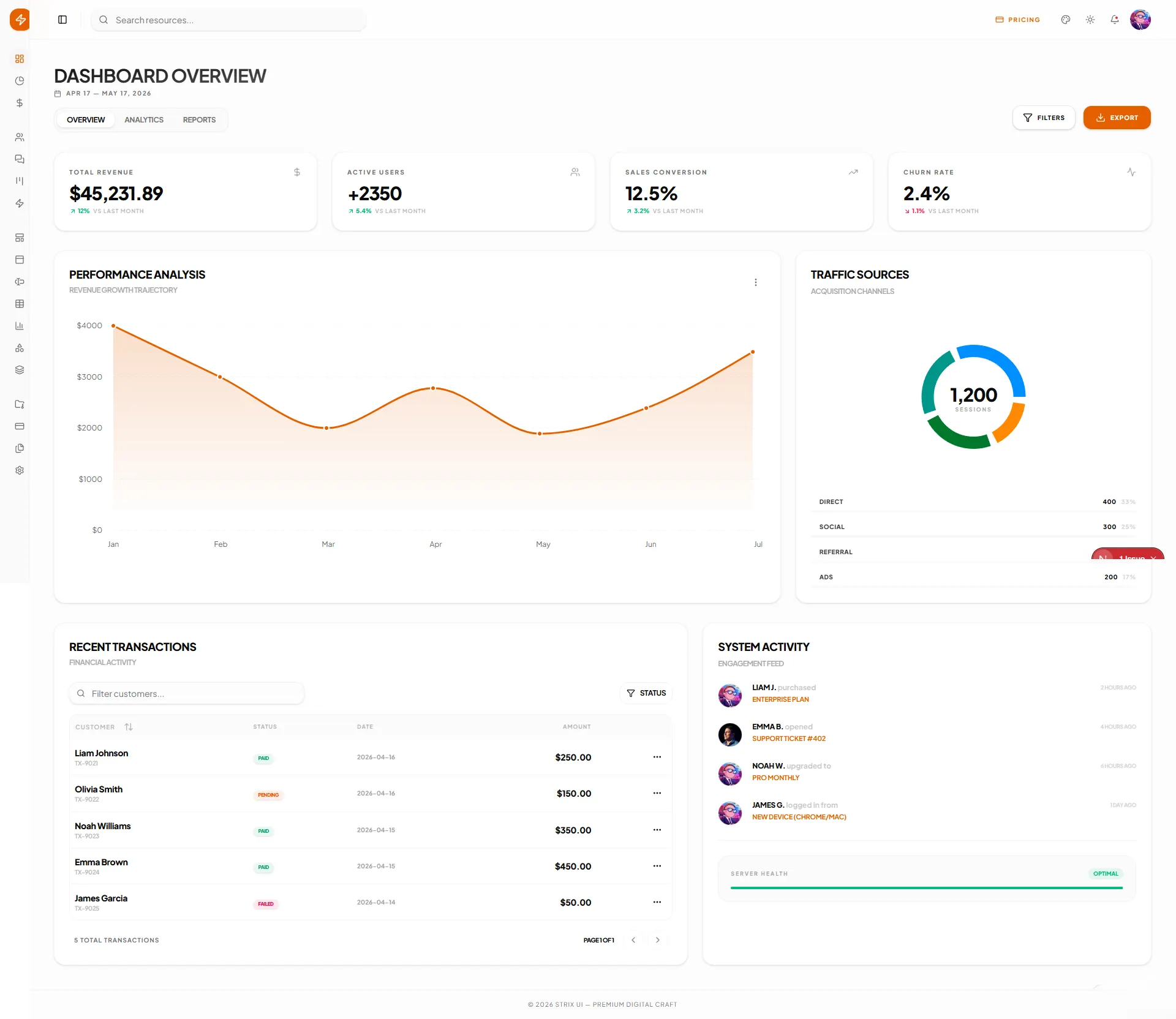Open Performance Analysis three-dot menu
The height and width of the screenshot is (1019, 1176).
pyautogui.click(x=756, y=282)
